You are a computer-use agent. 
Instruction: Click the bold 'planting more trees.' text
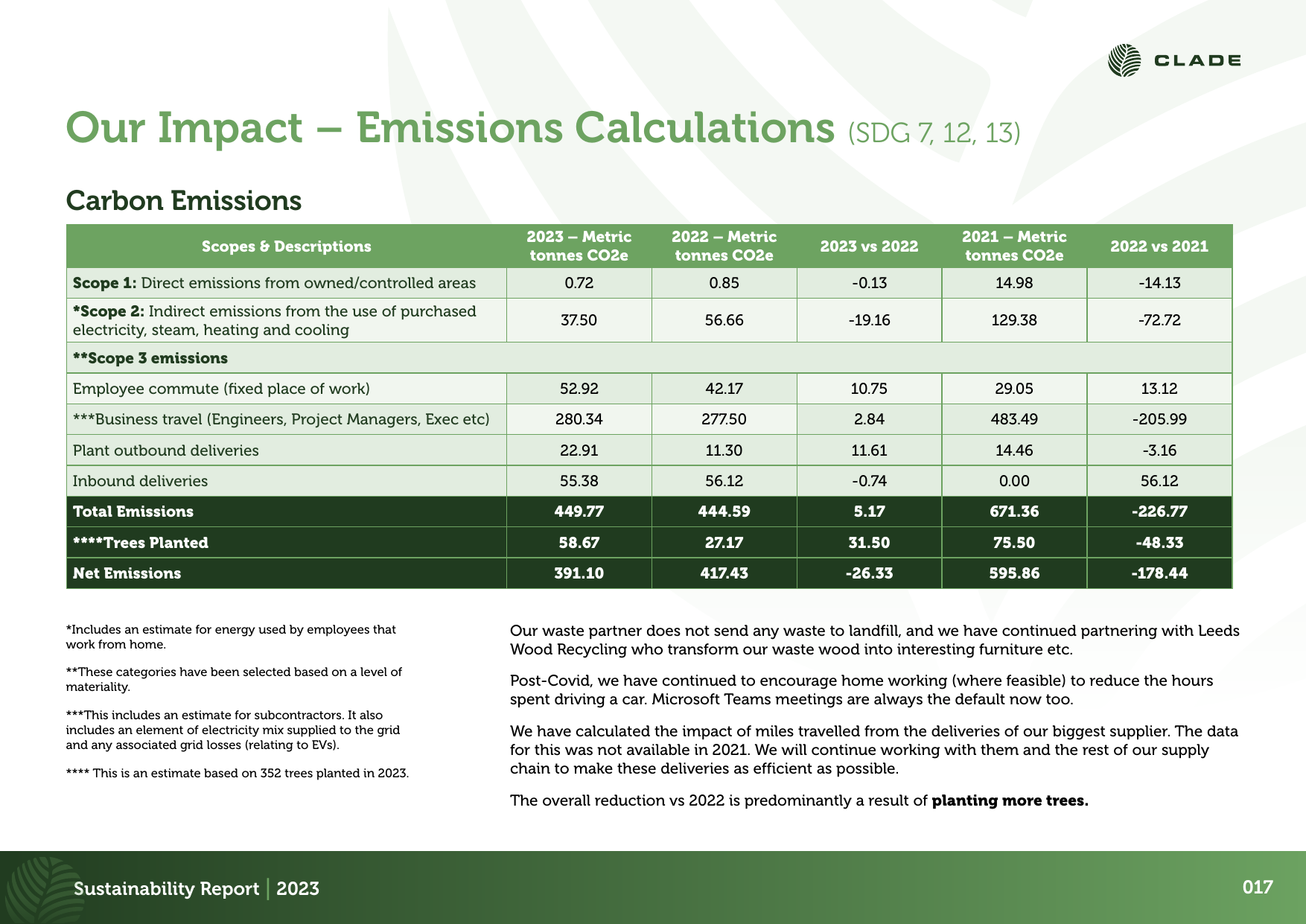pos(1010,800)
